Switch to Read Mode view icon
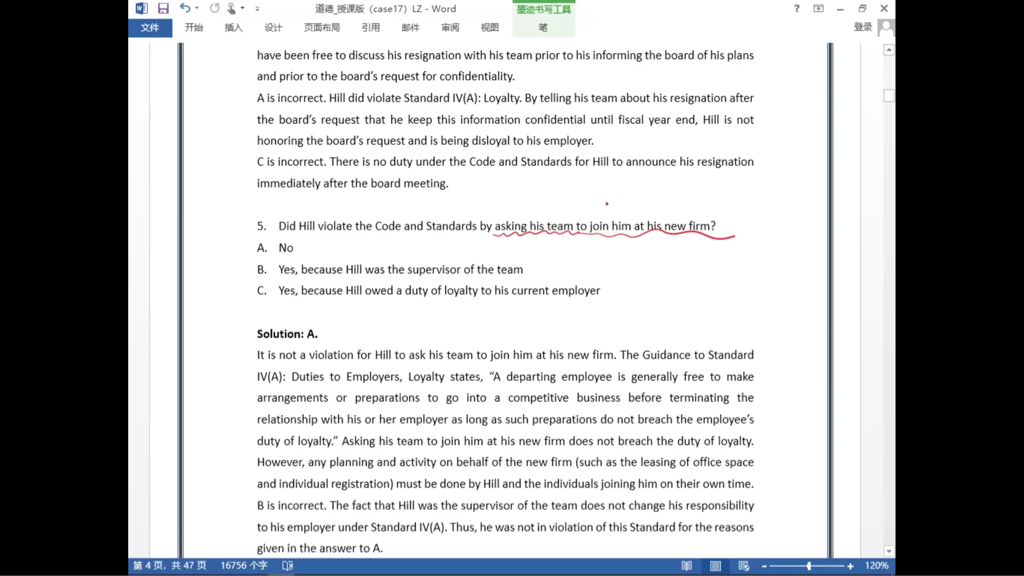This screenshot has height=576, width=1024. [x=686, y=566]
